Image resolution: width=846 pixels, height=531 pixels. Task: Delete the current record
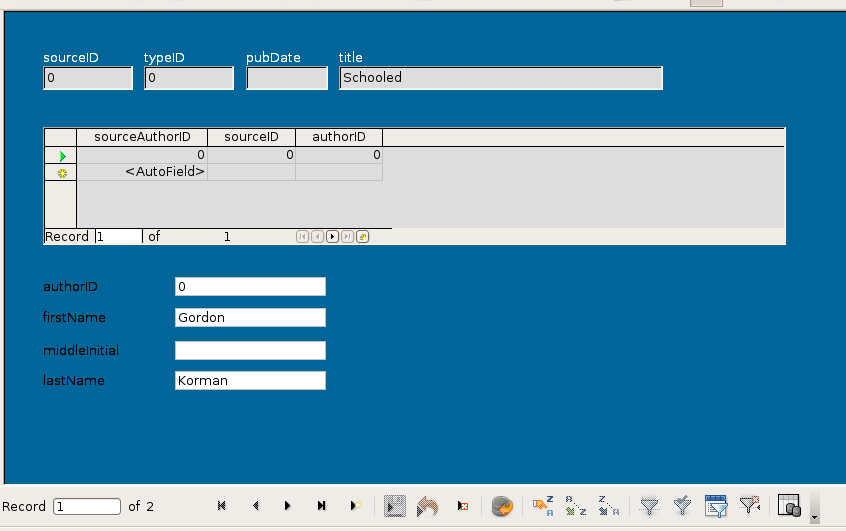pyautogui.click(x=461, y=506)
